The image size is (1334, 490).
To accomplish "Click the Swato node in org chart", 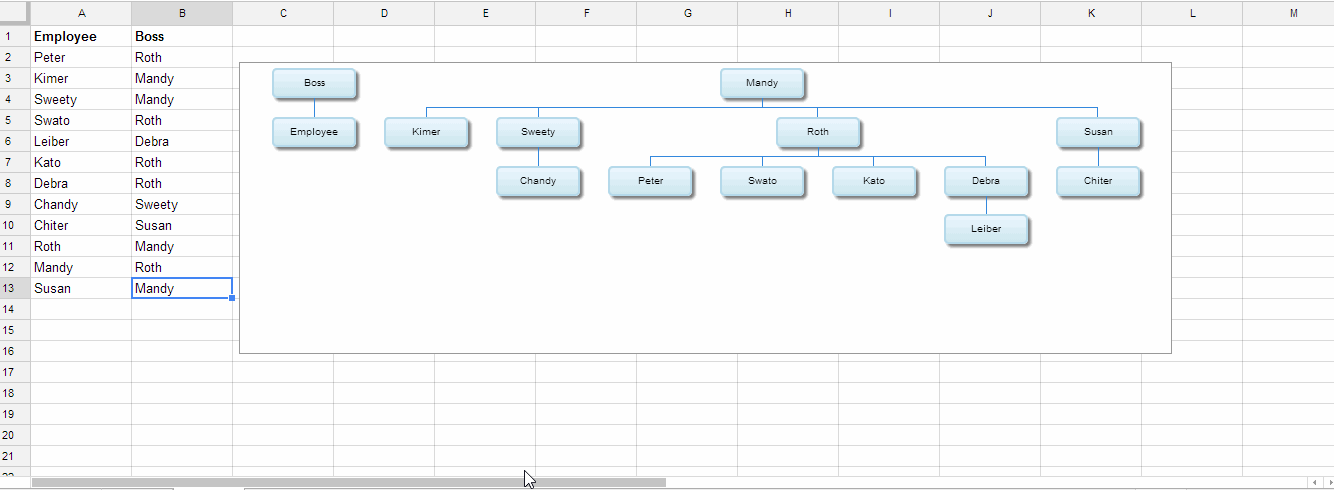I will (x=762, y=181).
